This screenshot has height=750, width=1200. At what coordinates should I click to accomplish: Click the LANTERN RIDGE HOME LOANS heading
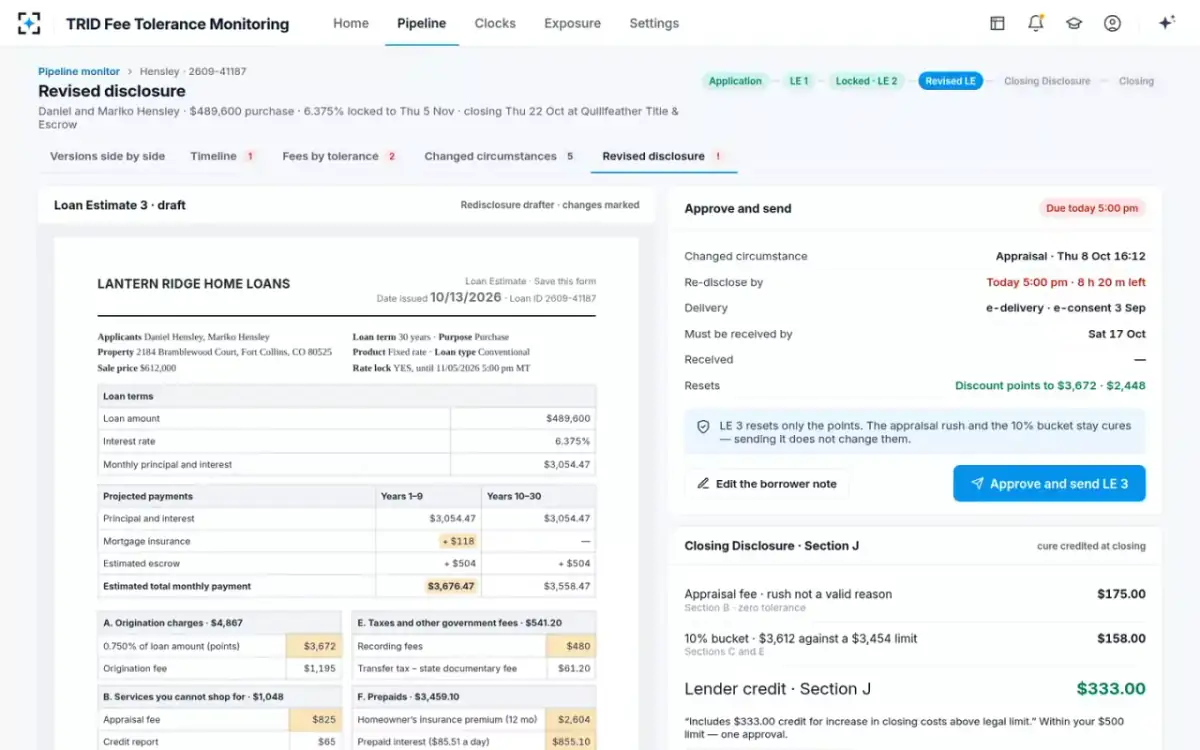point(194,283)
